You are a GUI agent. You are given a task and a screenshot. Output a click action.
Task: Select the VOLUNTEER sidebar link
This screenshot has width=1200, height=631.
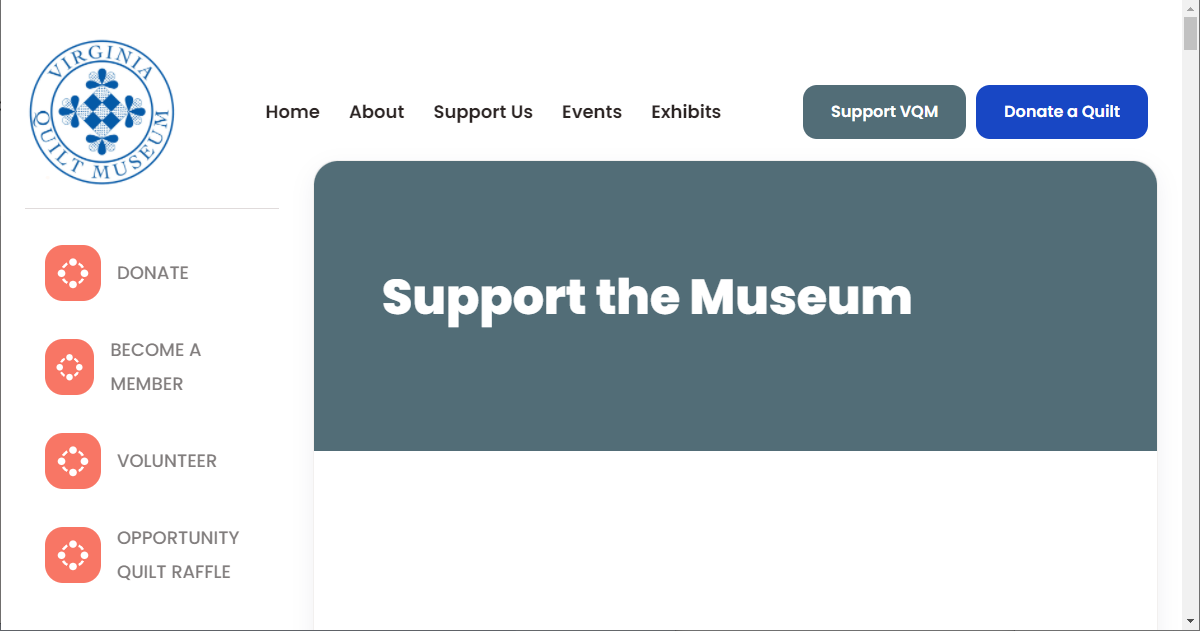(x=167, y=461)
